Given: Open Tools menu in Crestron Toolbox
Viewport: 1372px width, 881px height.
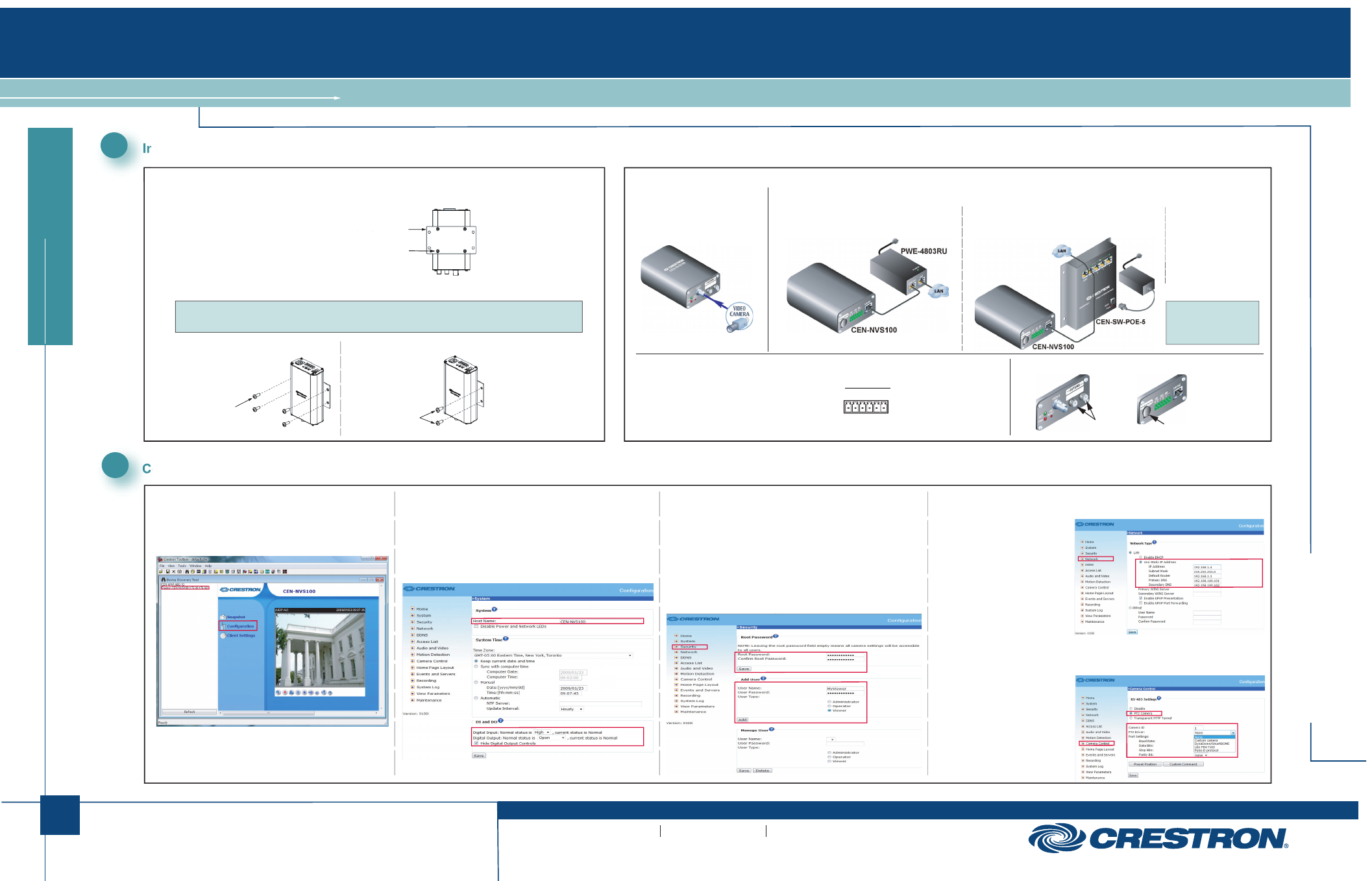Looking at the screenshot, I should 182,566.
